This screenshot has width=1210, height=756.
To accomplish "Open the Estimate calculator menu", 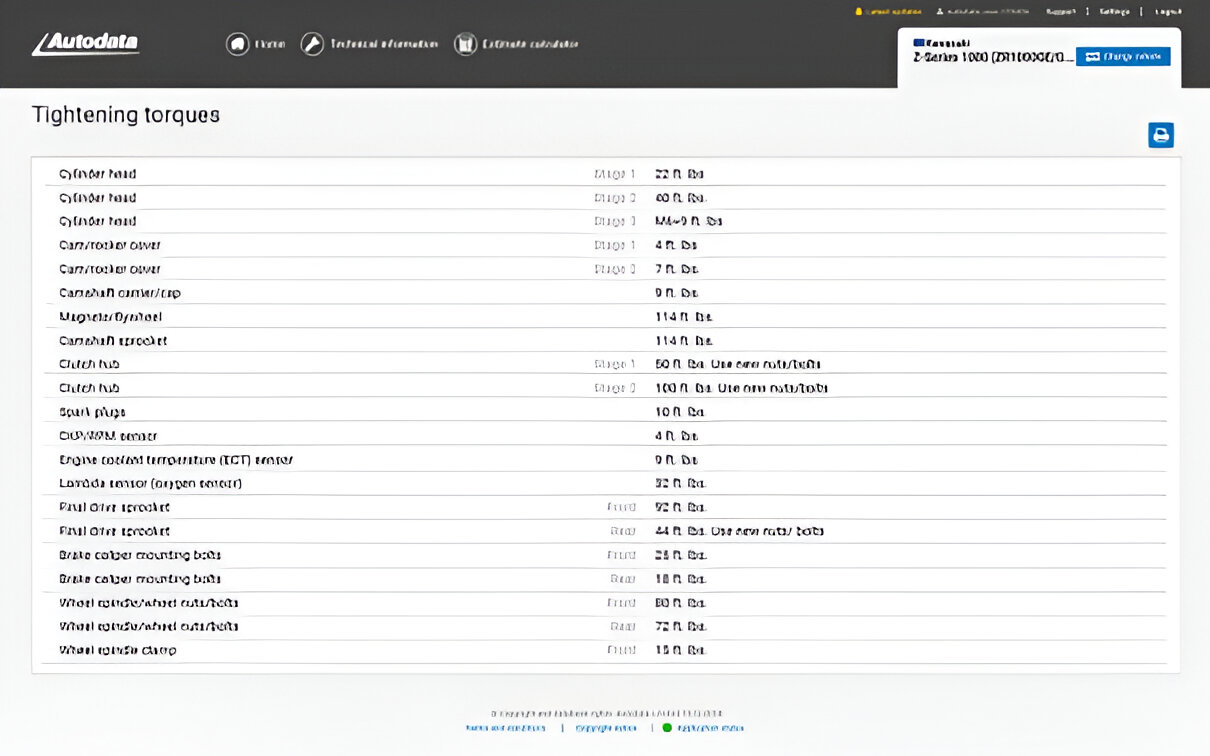I will click(530, 44).
